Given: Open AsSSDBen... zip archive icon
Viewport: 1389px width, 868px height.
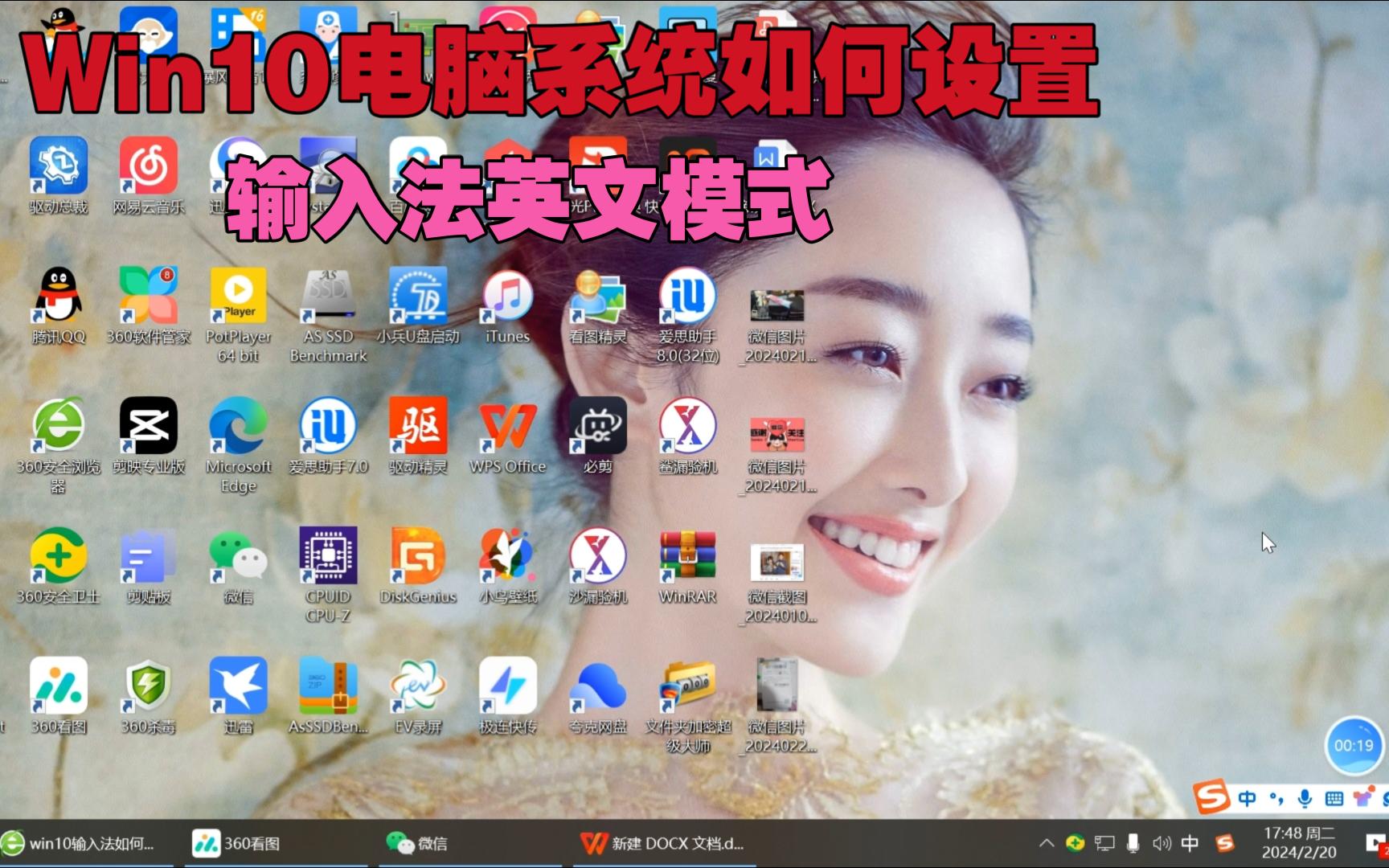Looking at the screenshot, I should click(x=329, y=697).
